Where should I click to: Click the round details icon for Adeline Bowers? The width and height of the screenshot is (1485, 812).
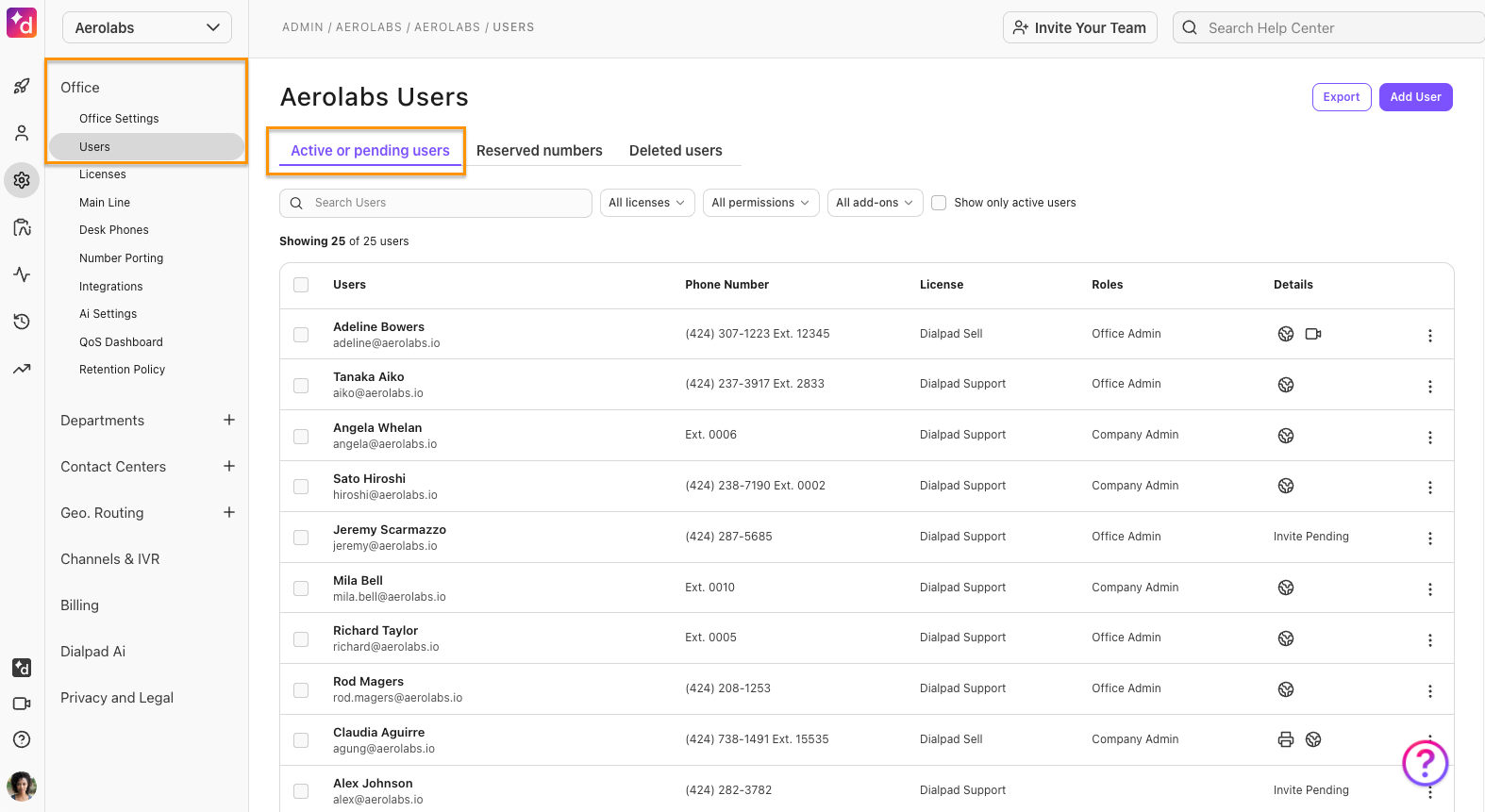pos(1286,334)
